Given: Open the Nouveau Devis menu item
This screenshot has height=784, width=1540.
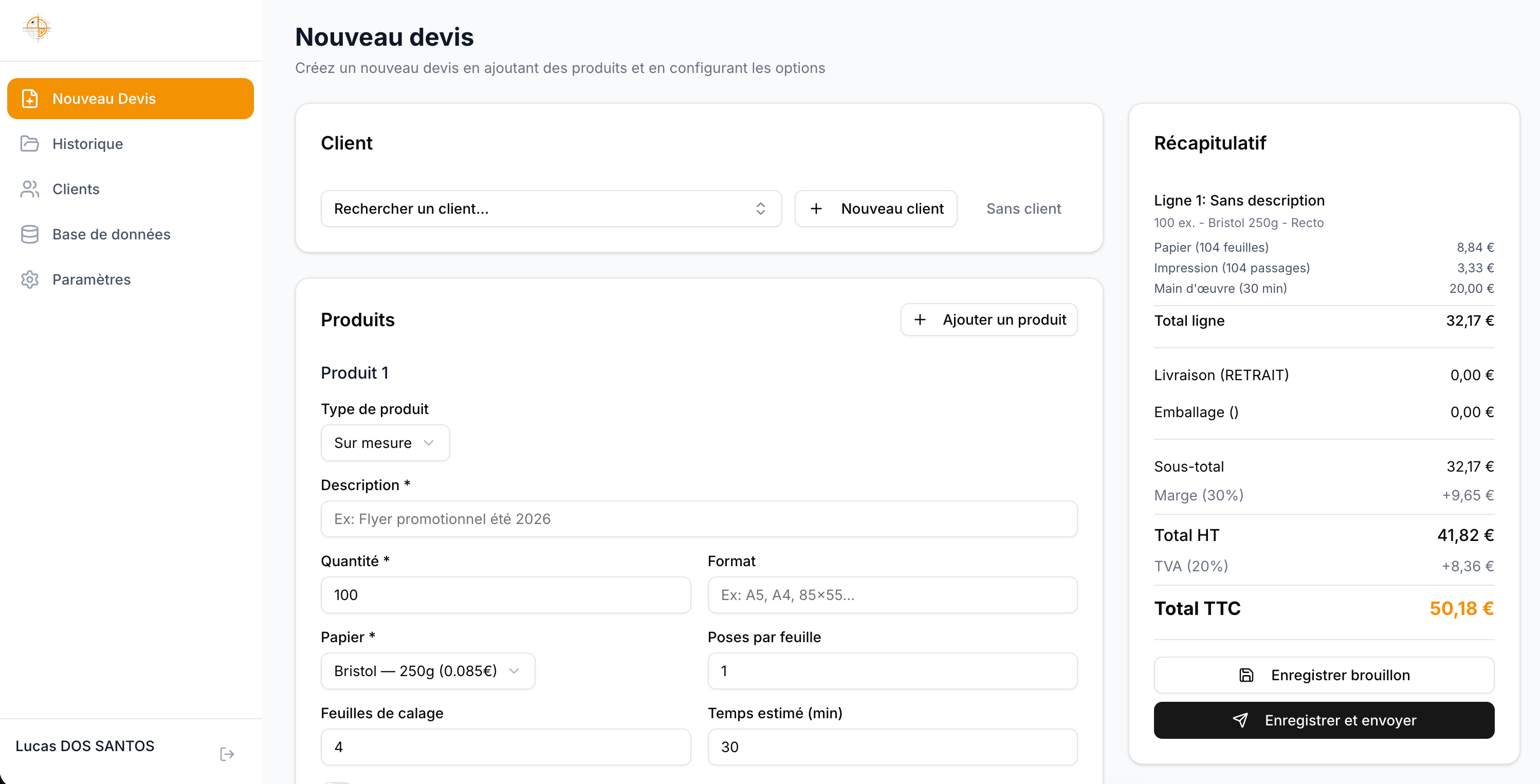Looking at the screenshot, I should (x=131, y=99).
